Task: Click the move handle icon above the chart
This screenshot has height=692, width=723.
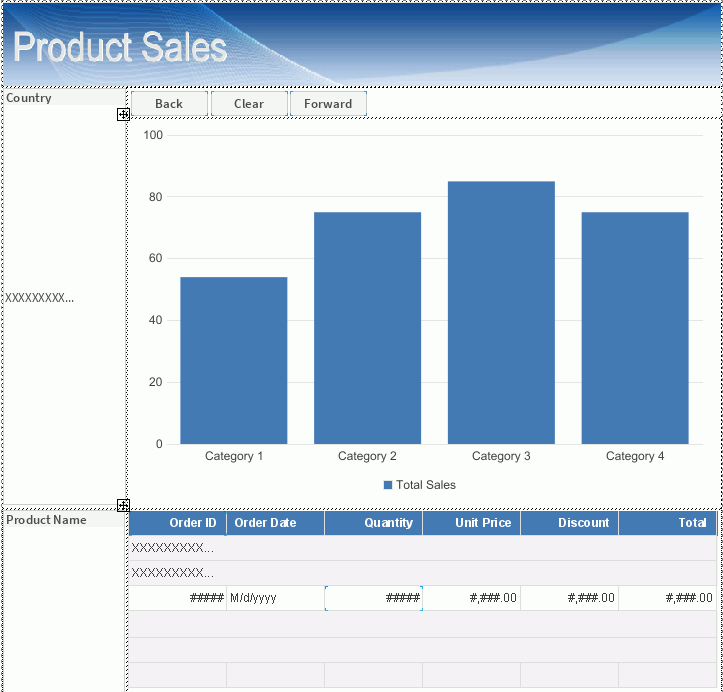Action: click(x=123, y=115)
